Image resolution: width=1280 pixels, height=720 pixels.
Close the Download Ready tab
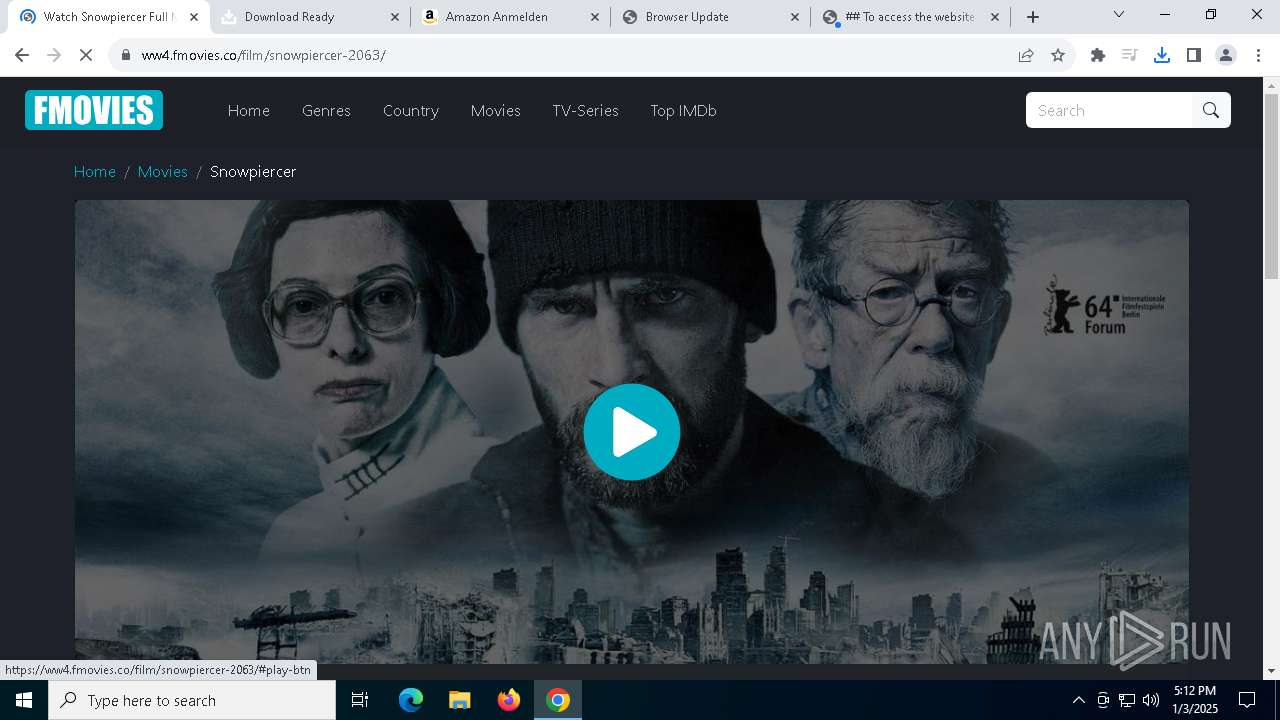click(x=394, y=17)
